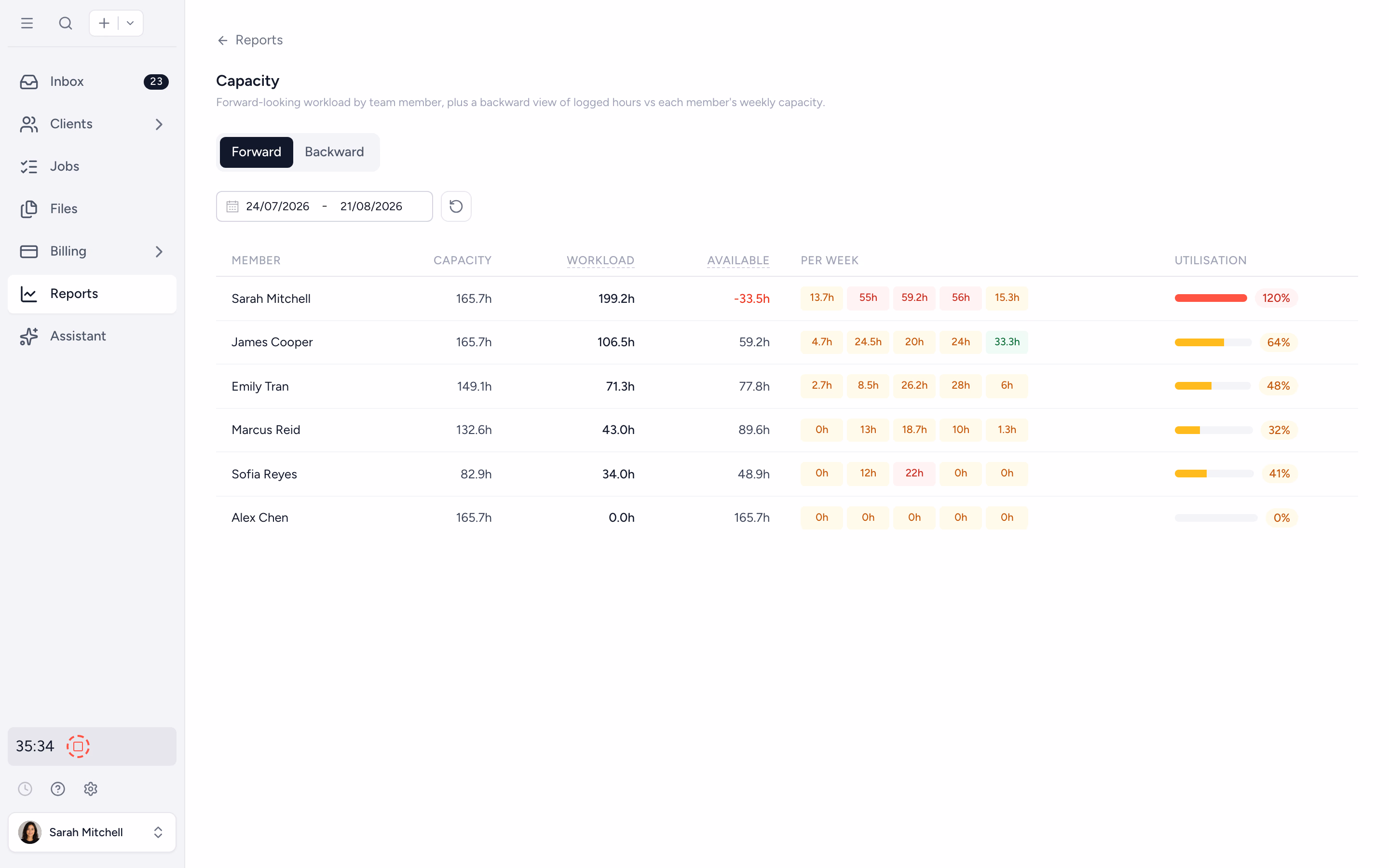Open the create-new dropdown arrow

pyautogui.click(x=130, y=23)
